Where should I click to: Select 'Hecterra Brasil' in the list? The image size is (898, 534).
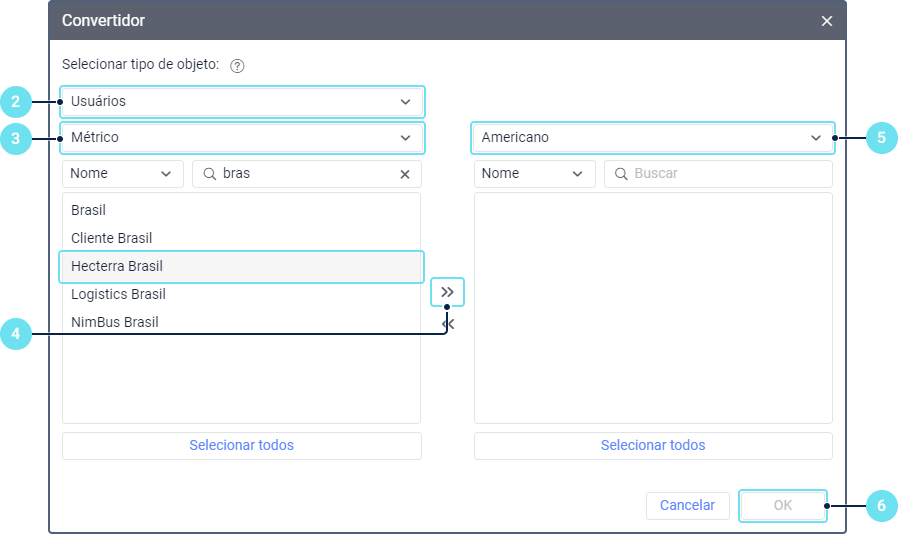[x=241, y=266]
